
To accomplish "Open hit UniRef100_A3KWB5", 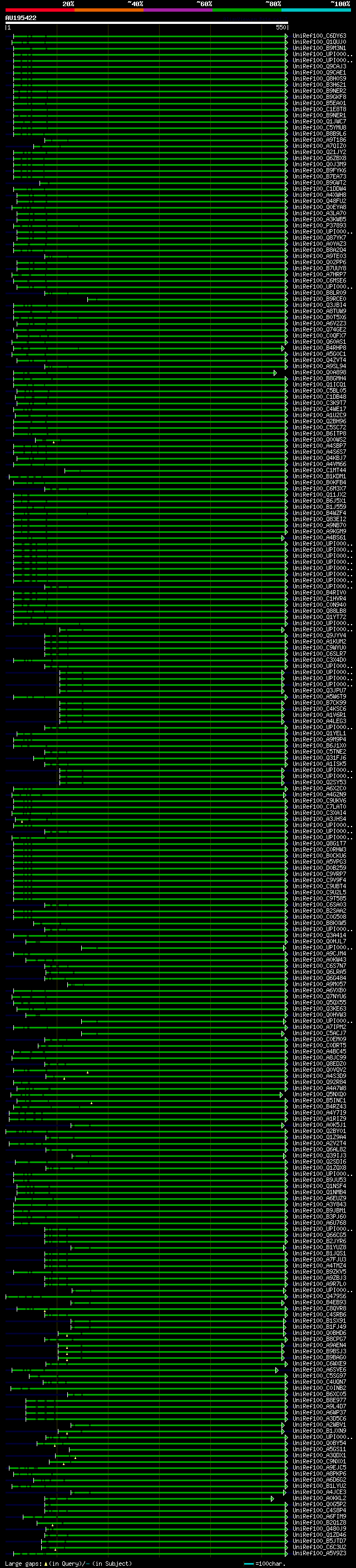I will point(319,219).
